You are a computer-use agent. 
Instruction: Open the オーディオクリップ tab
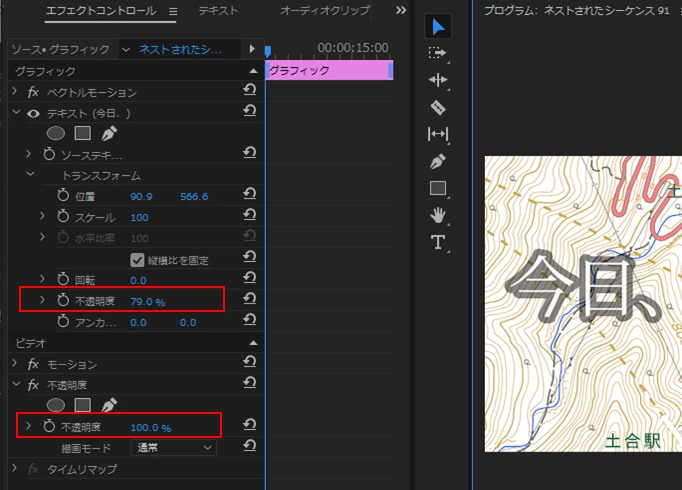(324, 10)
